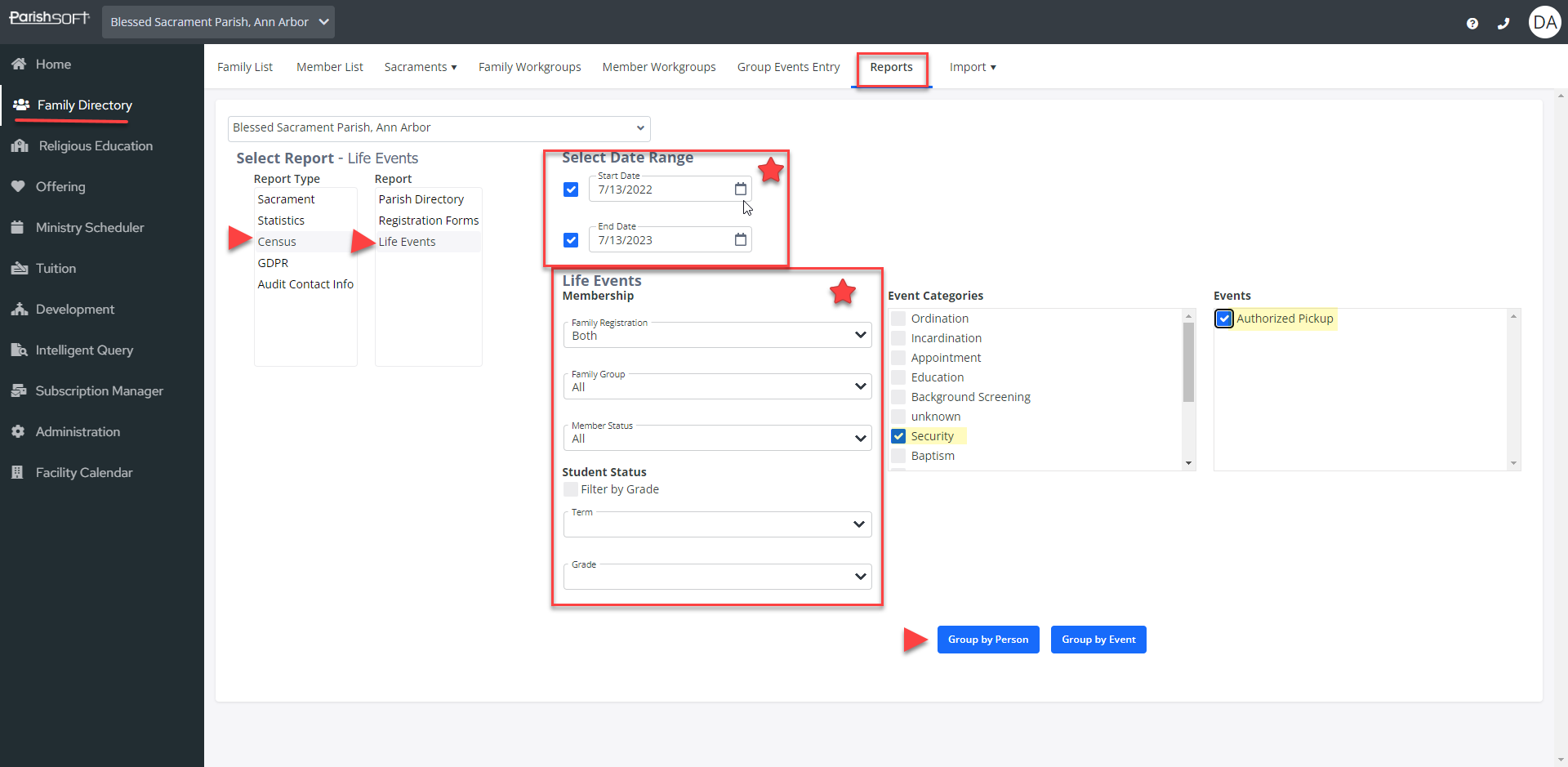Check the Appointment event category
Image resolution: width=1568 pixels, height=767 pixels.
click(x=898, y=358)
